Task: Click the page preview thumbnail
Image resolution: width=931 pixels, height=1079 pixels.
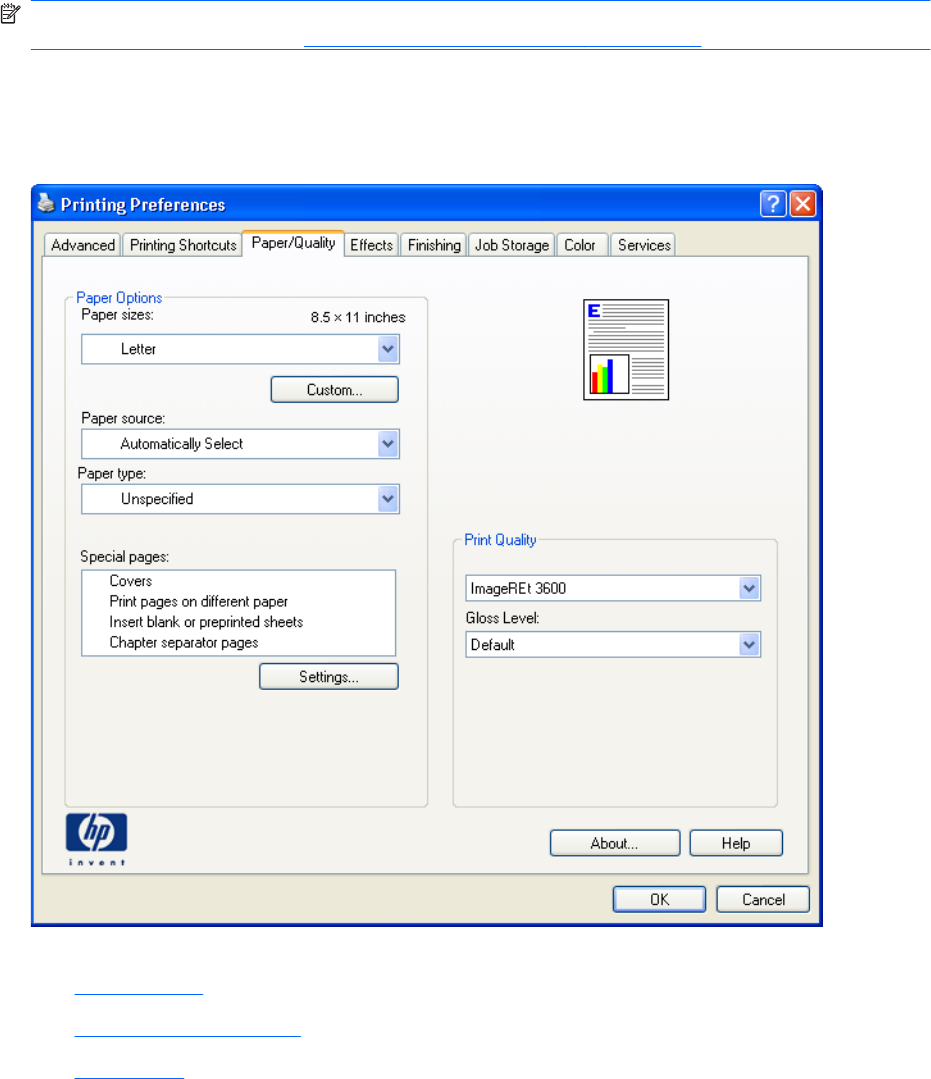Action: [626, 350]
